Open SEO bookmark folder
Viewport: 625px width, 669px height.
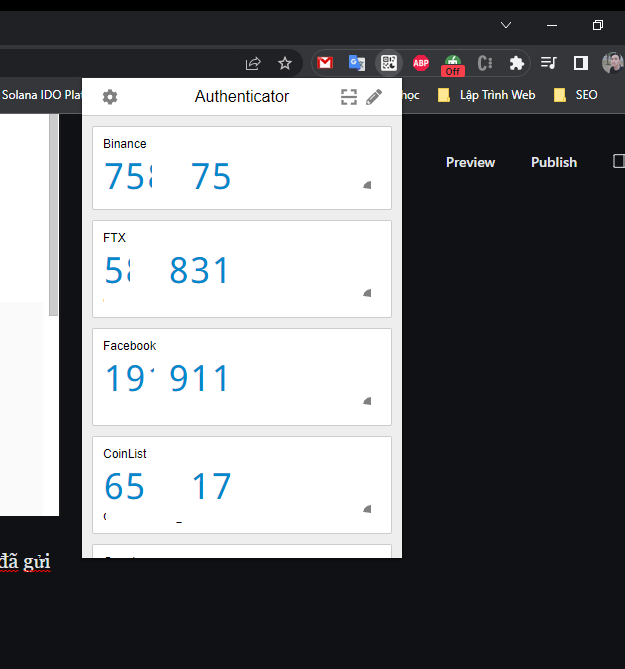click(576, 95)
